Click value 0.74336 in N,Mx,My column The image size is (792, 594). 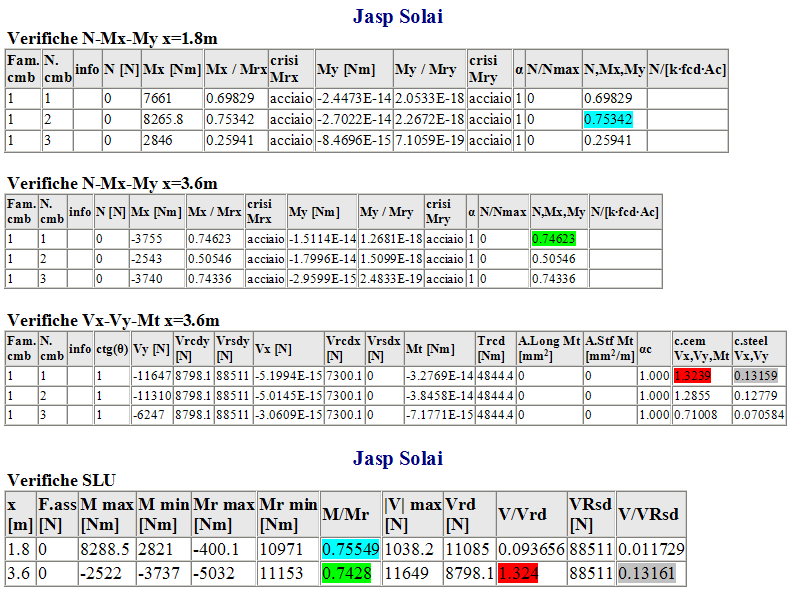tap(553, 279)
